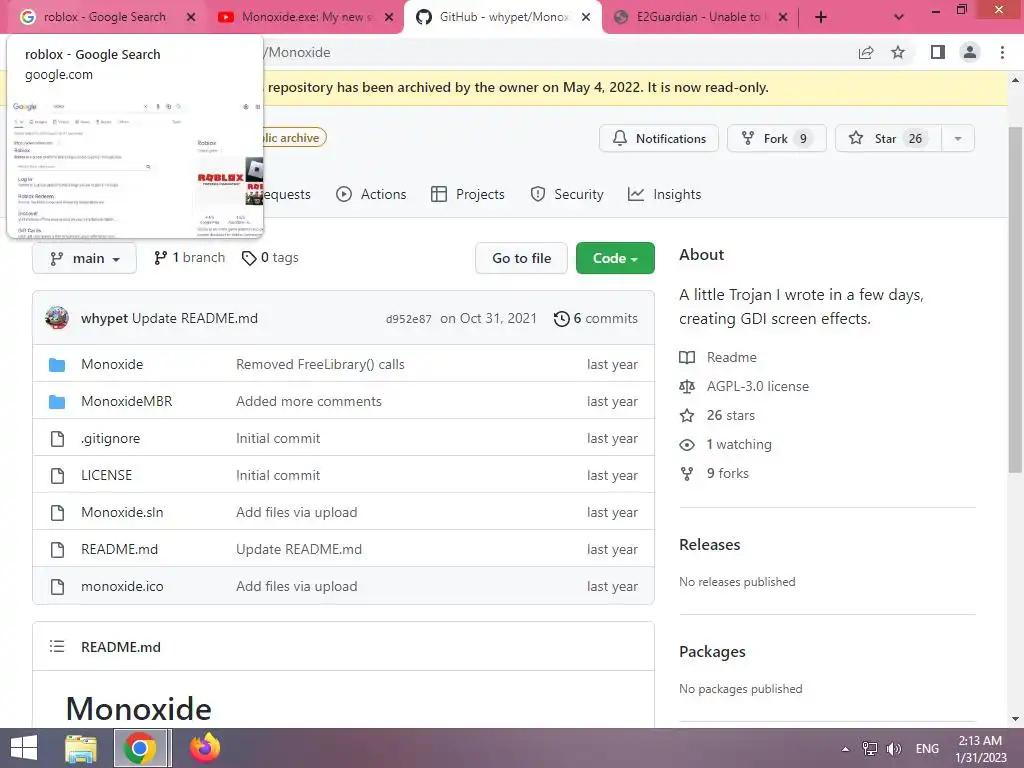Open the main branch selector dropdown
The image size is (1024, 768).
coord(84,259)
